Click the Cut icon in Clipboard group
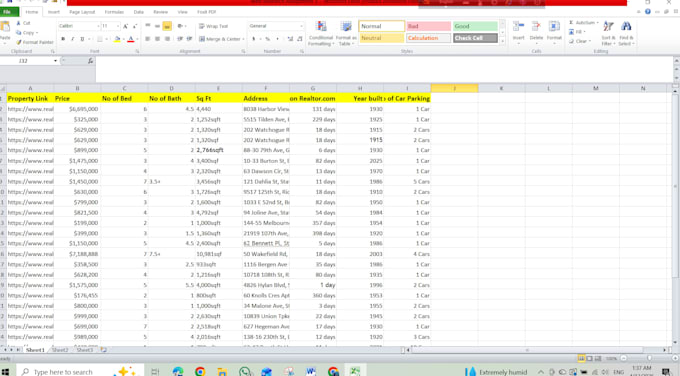The height and width of the screenshot is (376, 680). (19, 23)
